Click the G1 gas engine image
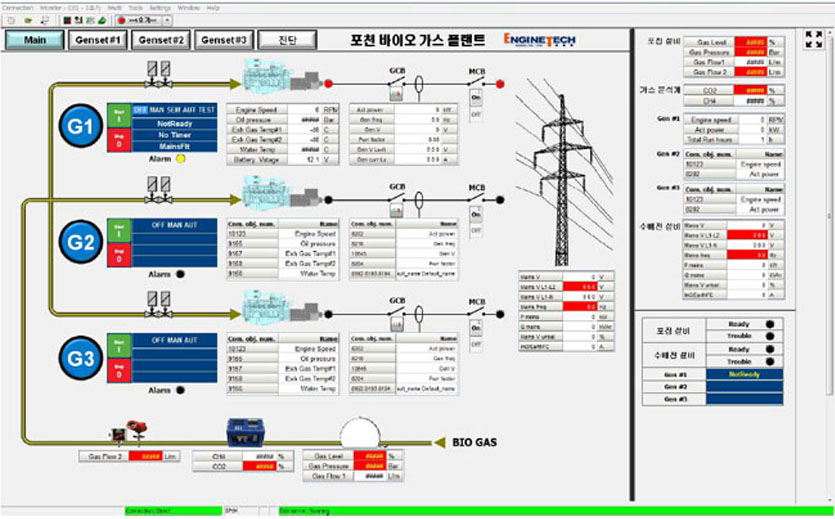Screen dimensions: 835x519 [282, 76]
